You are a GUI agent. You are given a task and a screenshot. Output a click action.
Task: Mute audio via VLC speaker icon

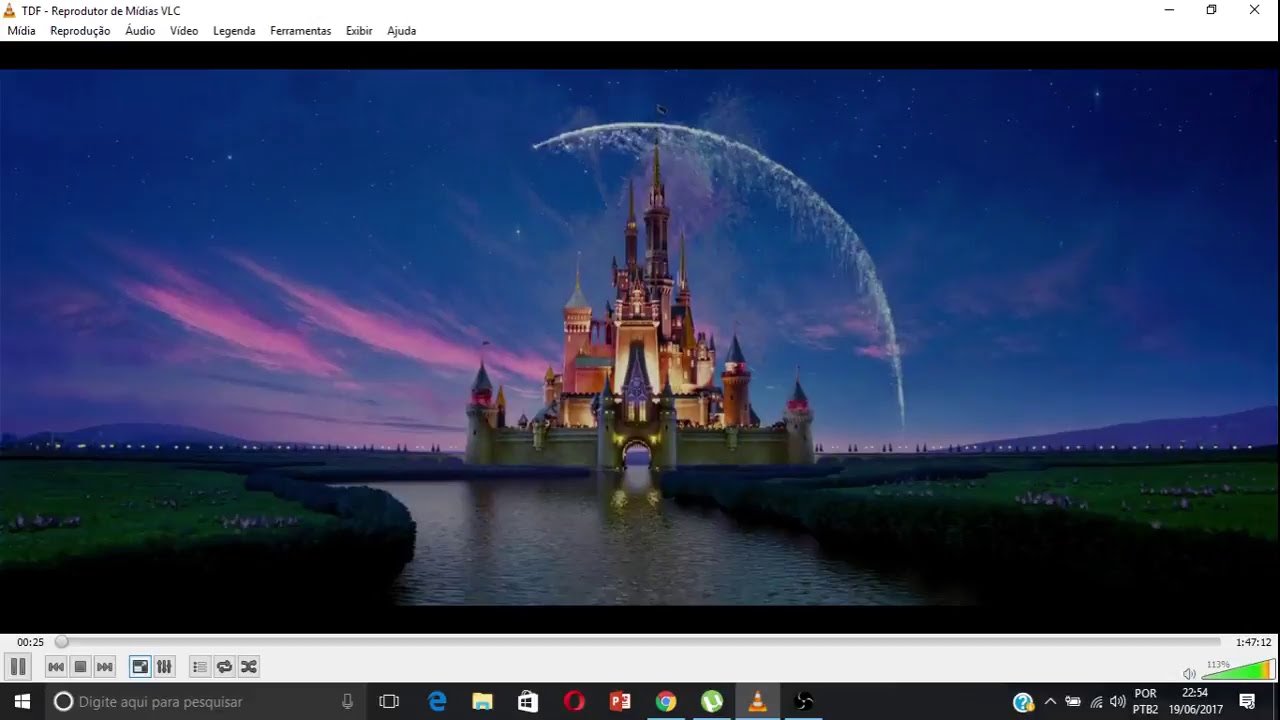click(1189, 674)
